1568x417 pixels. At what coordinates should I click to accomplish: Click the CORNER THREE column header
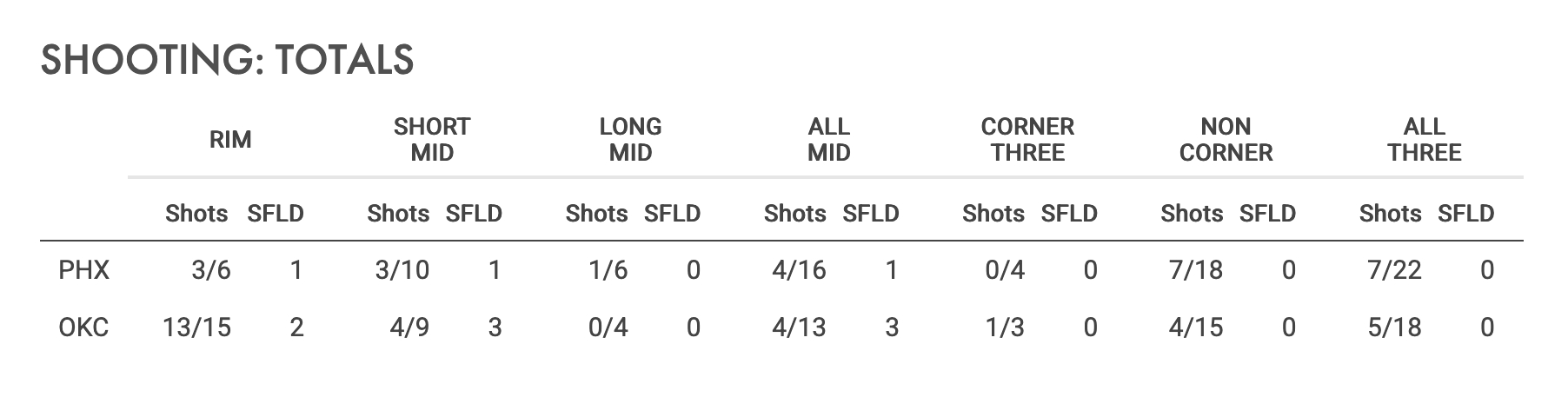[x=1027, y=140]
